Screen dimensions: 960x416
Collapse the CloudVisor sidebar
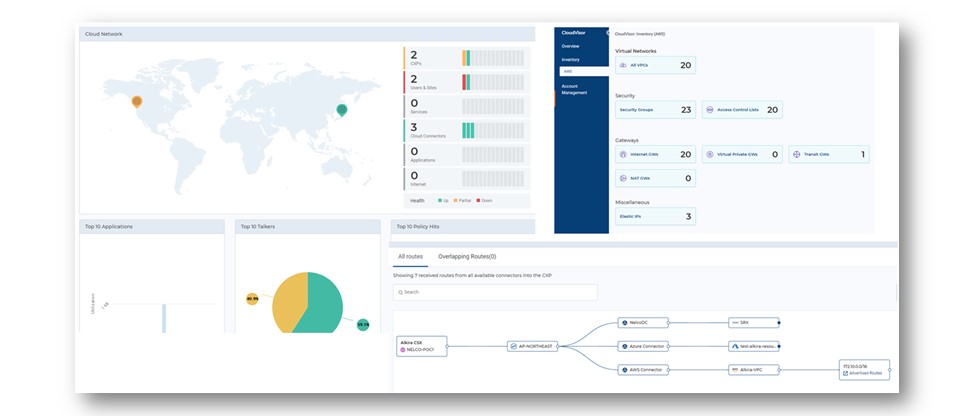(604, 33)
